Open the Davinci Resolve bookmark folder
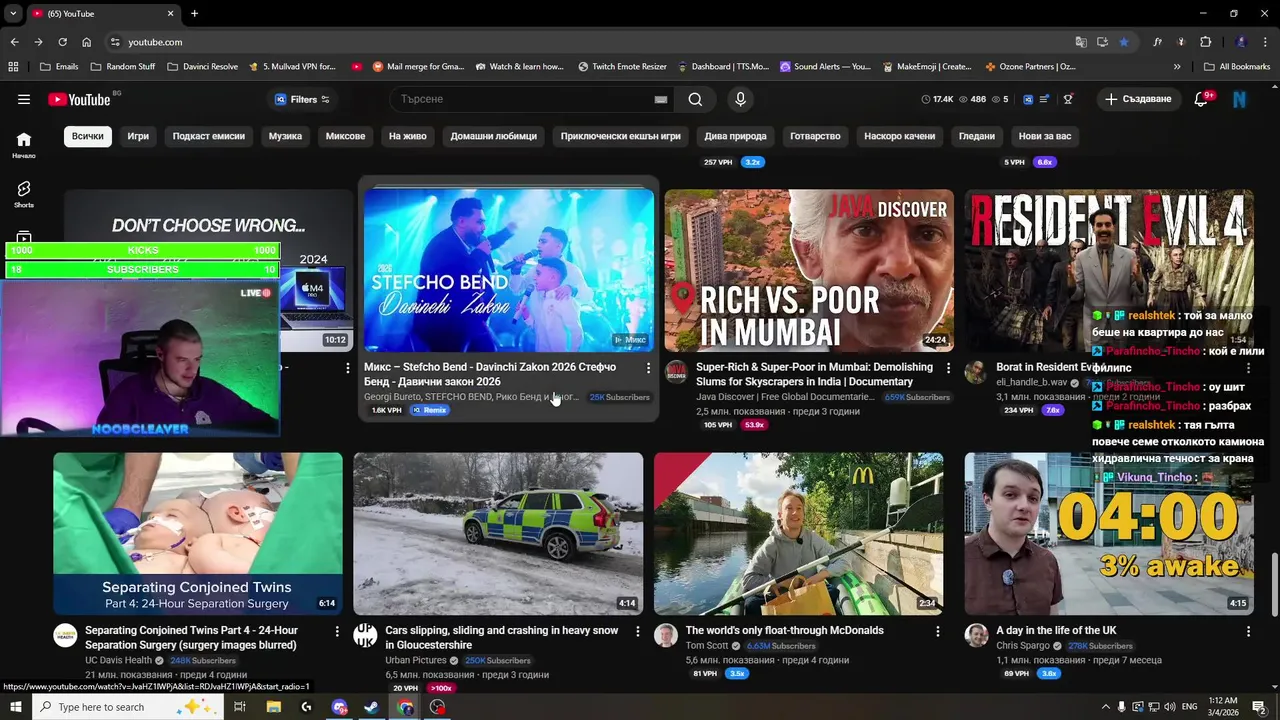Image resolution: width=1280 pixels, height=720 pixels. [202, 67]
